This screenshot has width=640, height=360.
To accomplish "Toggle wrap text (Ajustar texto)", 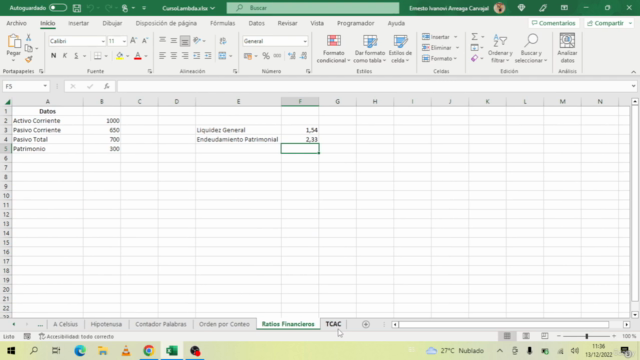I will [223, 41].
